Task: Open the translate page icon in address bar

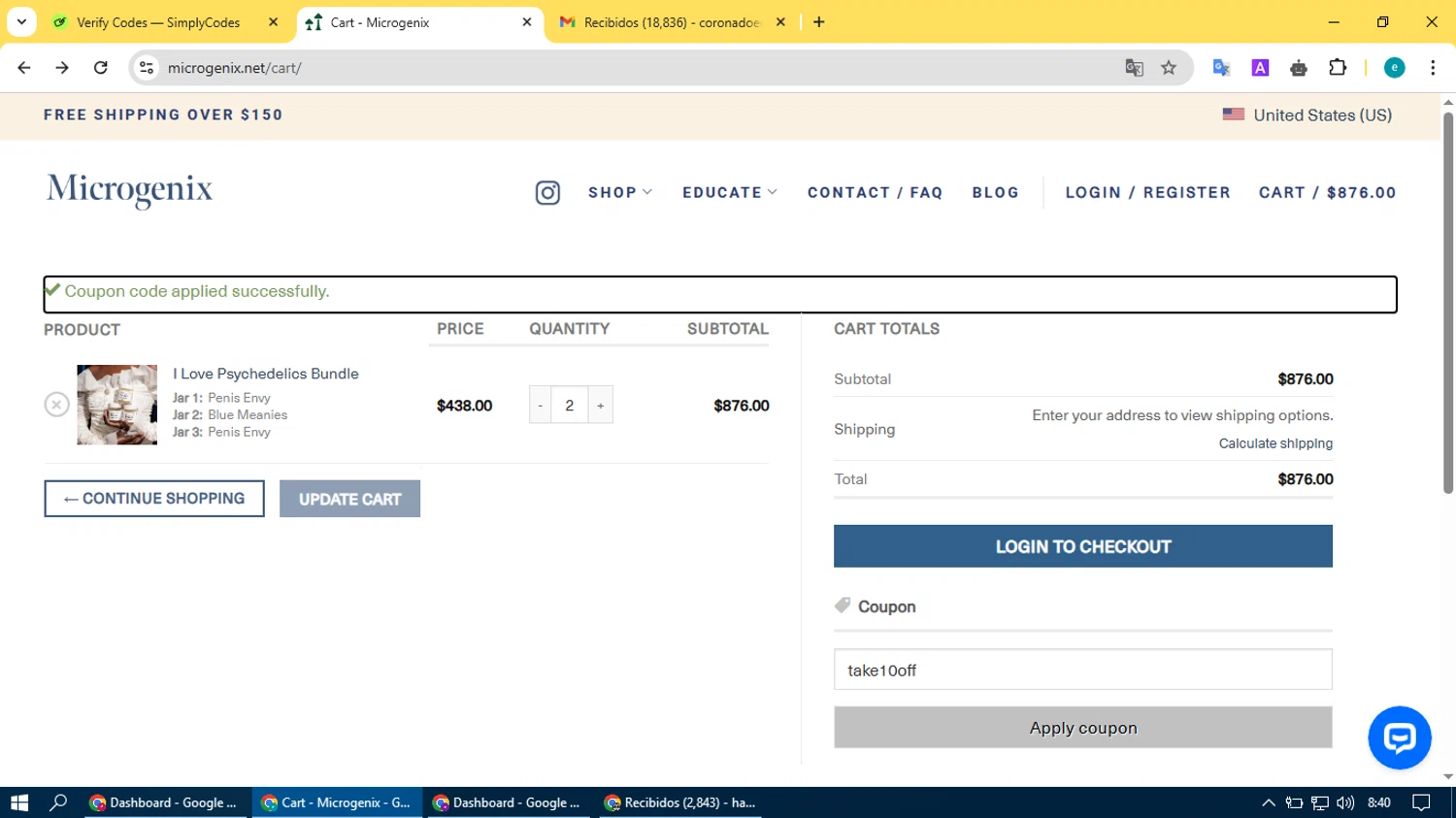Action: point(1134,68)
